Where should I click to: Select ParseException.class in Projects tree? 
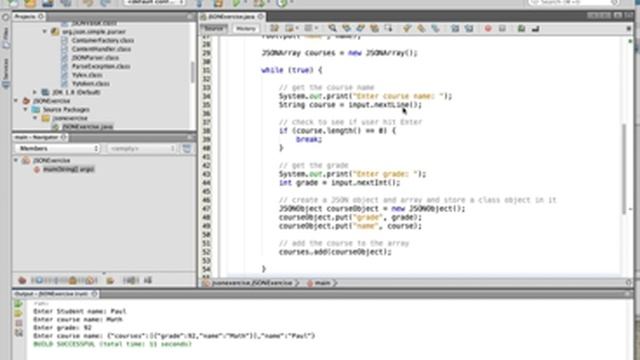pos(101,66)
